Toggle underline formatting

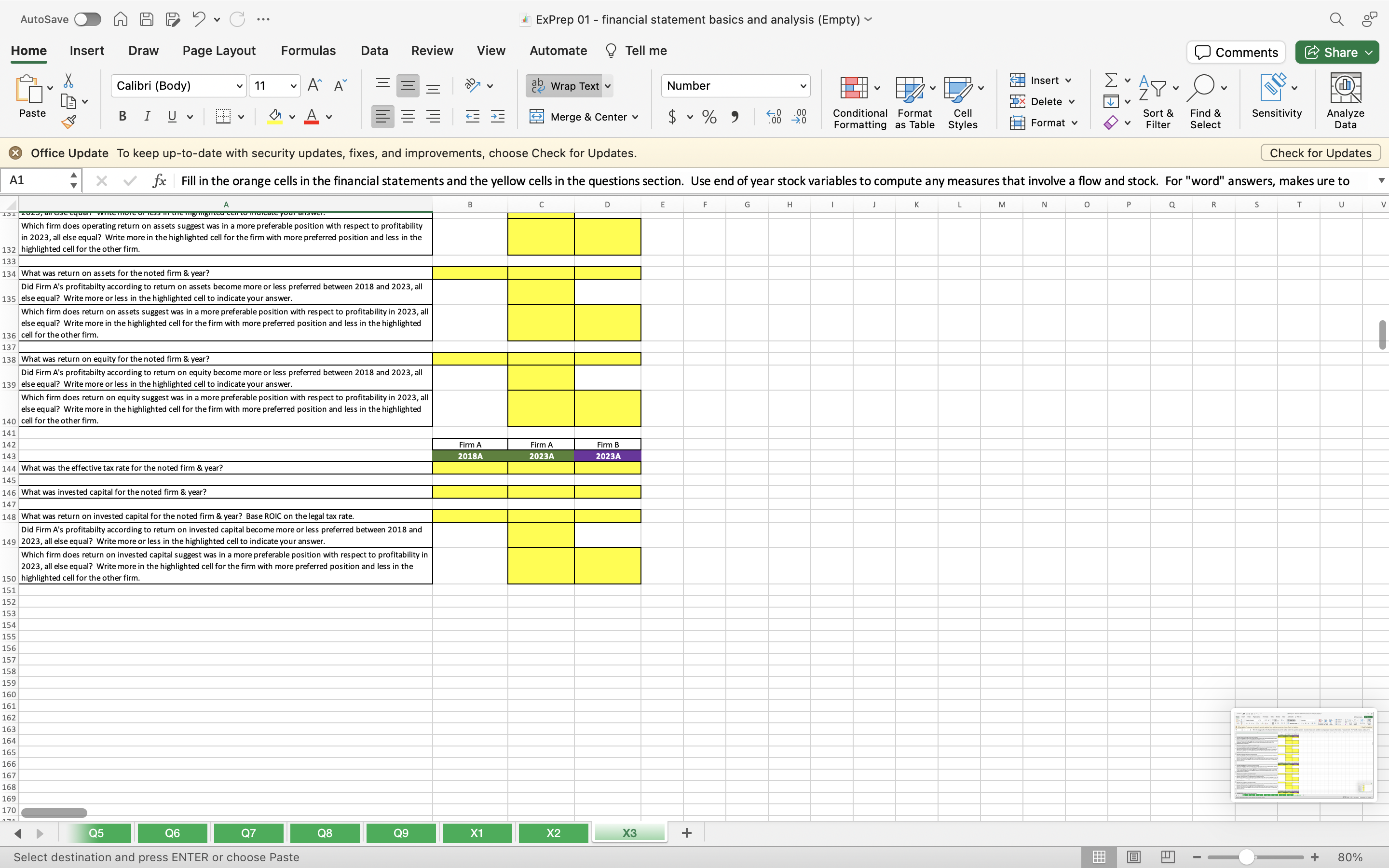[173, 117]
